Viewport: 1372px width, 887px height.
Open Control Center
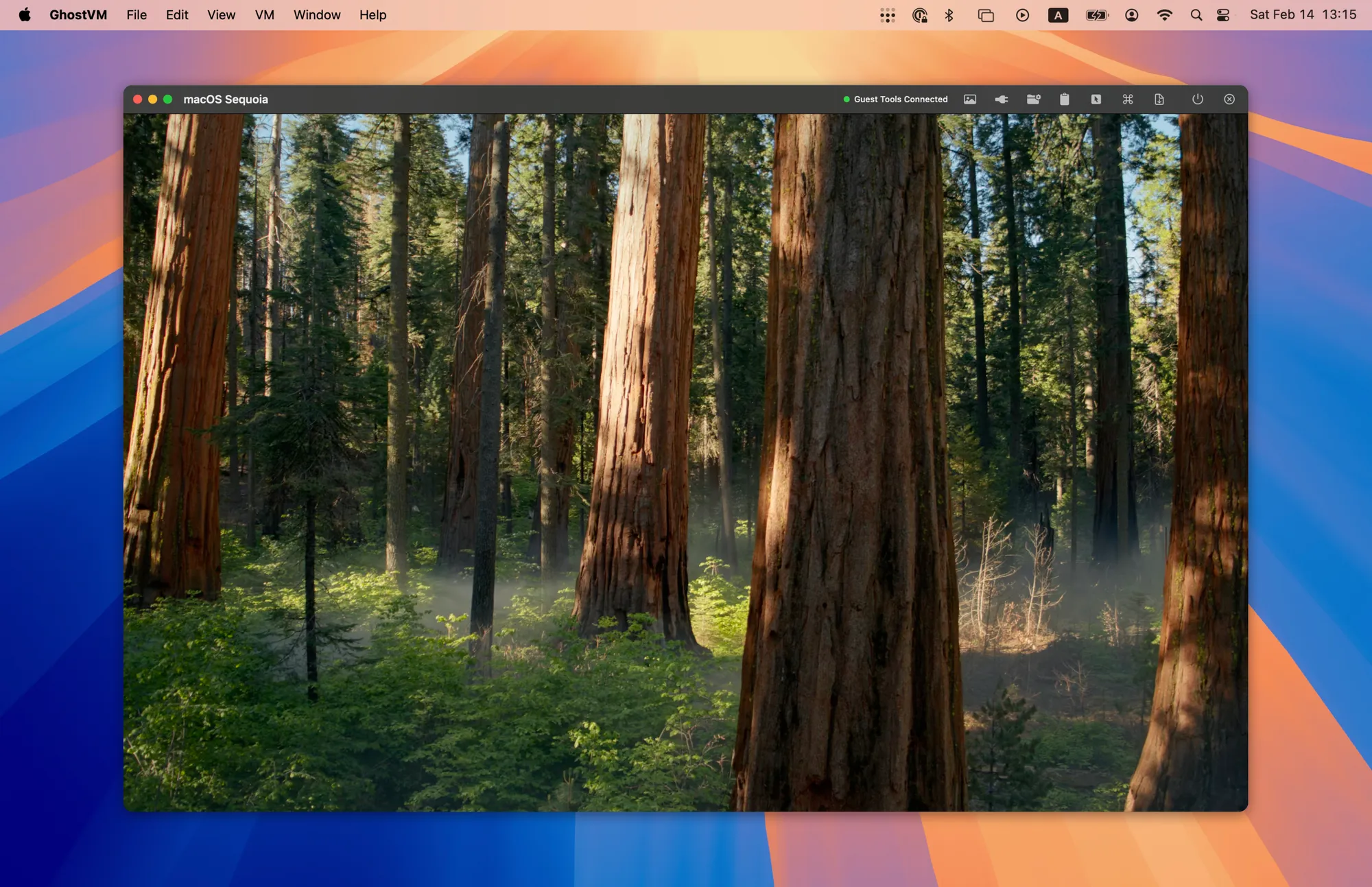point(1222,14)
